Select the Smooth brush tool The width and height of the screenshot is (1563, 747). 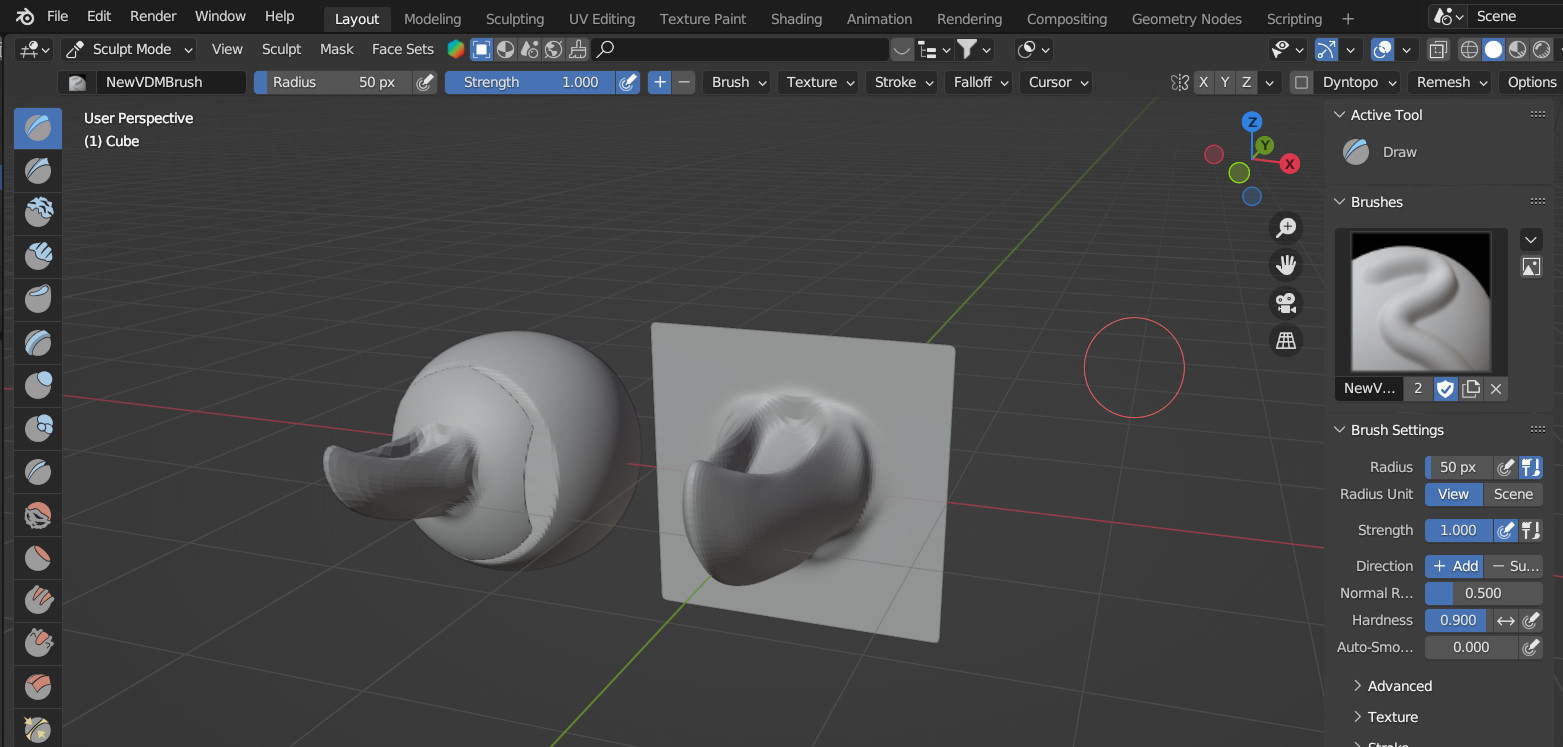click(38, 515)
